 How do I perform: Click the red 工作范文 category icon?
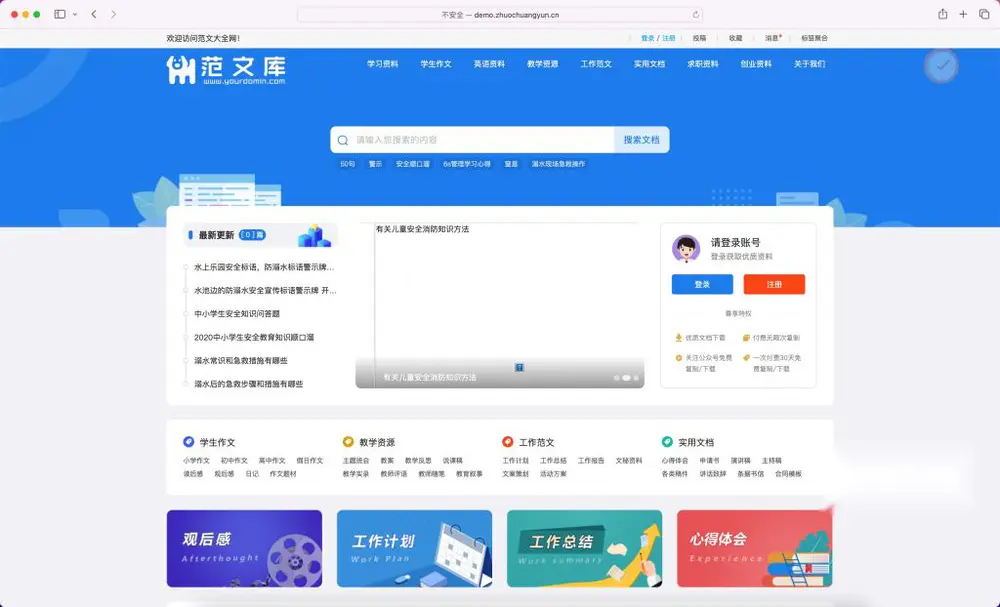[508, 441]
